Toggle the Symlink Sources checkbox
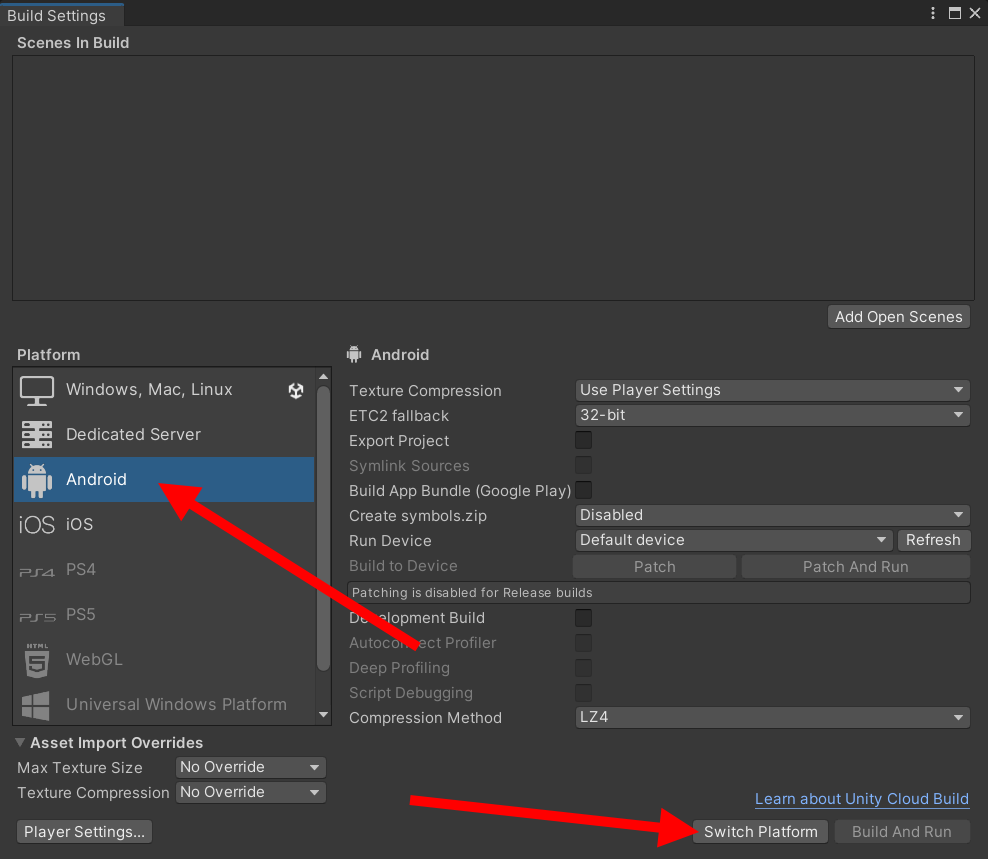988x859 pixels. pos(583,465)
